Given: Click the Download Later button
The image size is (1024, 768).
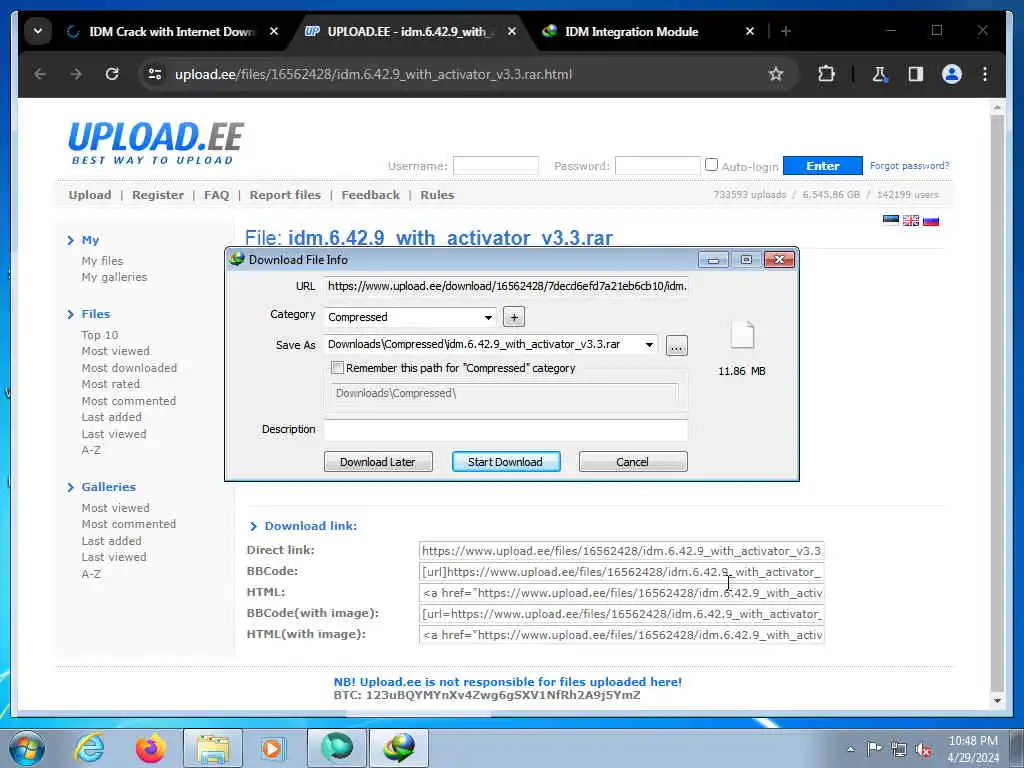Looking at the screenshot, I should (x=378, y=462).
